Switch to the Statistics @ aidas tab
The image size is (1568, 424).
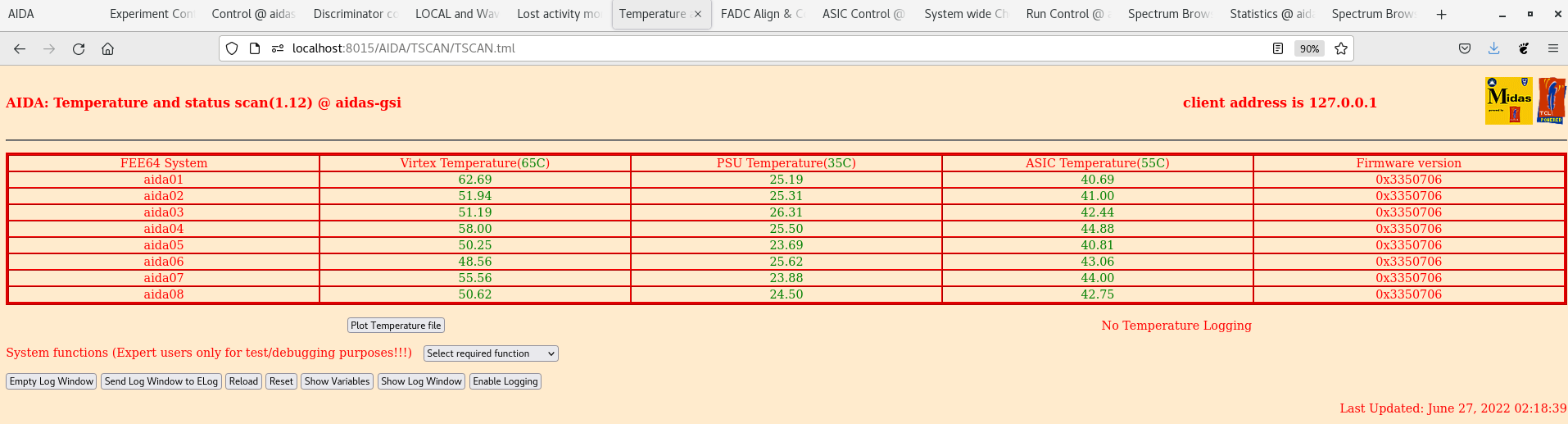tap(1272, 14)
